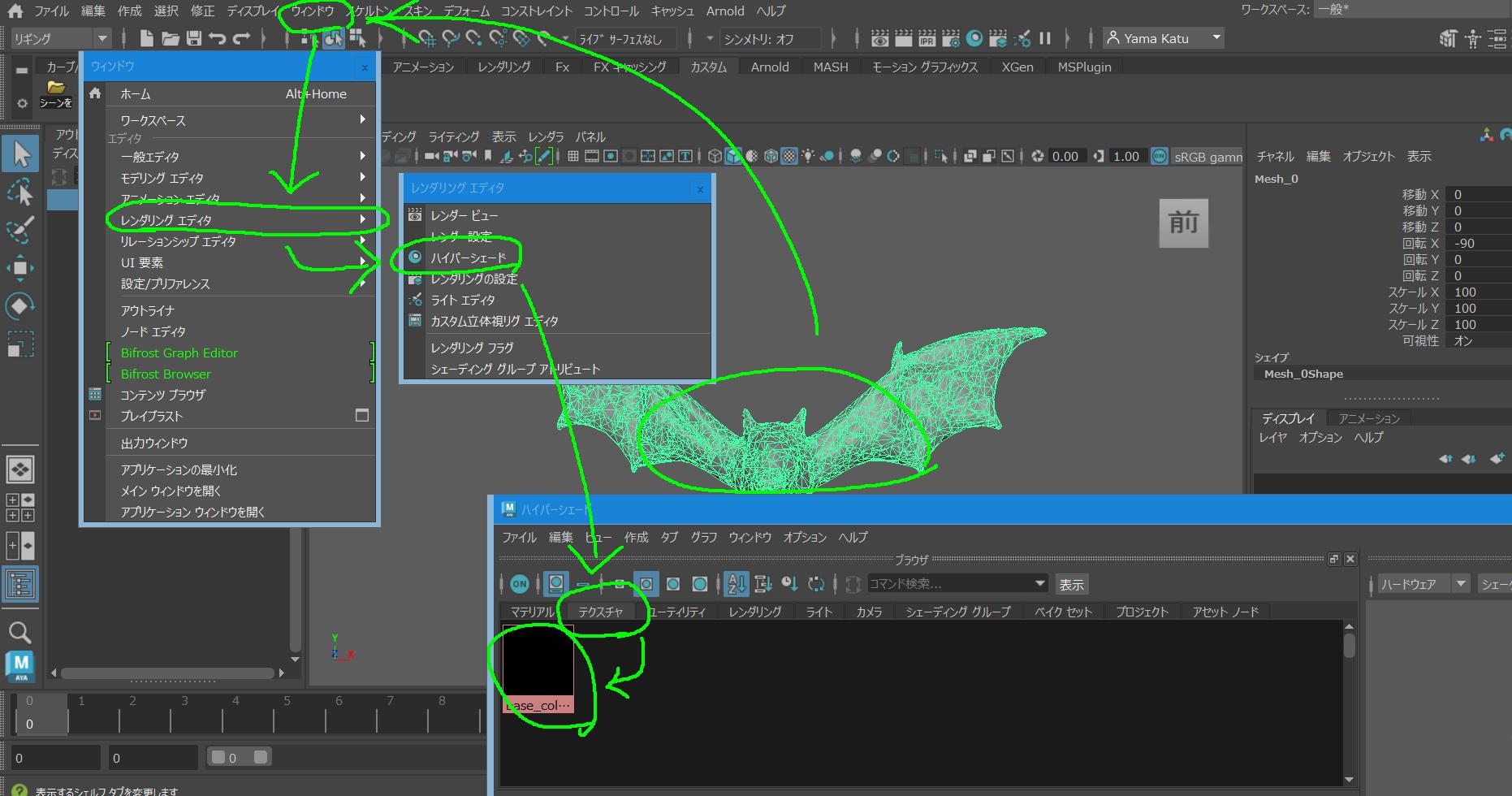Open Hypershade from the status line icon

click(974, 38)
